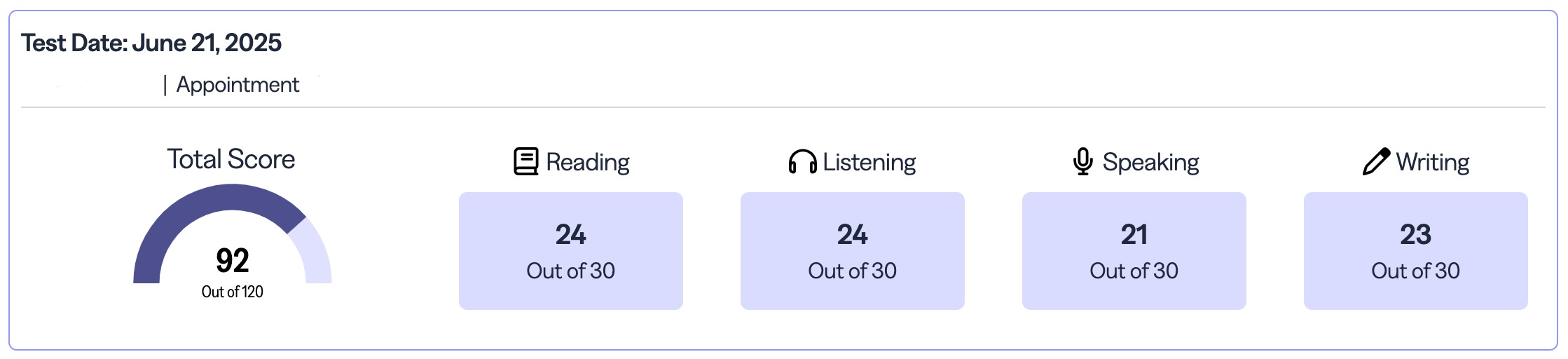
Task: Click the horizontal divider line below Appointment
Action: (x=783, y=107)
